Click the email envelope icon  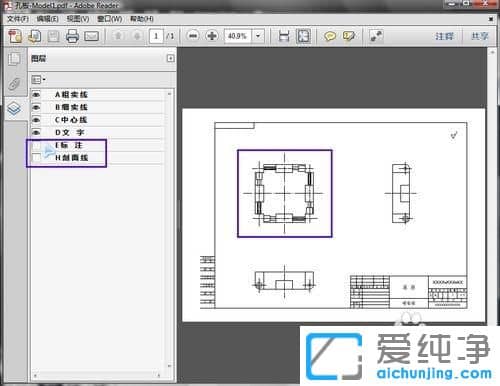[x=91, y=36]
